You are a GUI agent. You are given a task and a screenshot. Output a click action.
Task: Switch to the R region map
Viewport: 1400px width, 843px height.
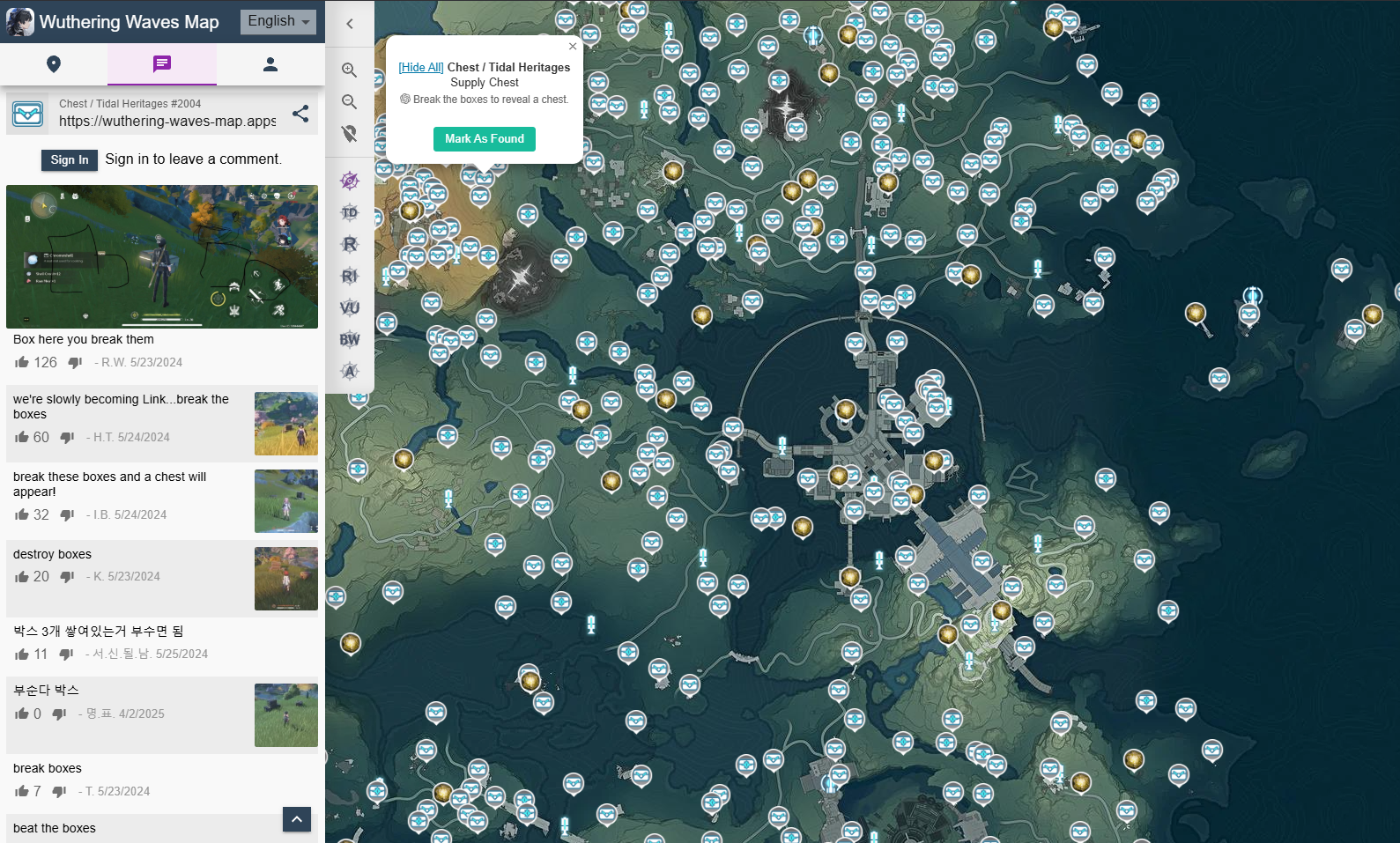pyautogui.click(x=350, y=244)
